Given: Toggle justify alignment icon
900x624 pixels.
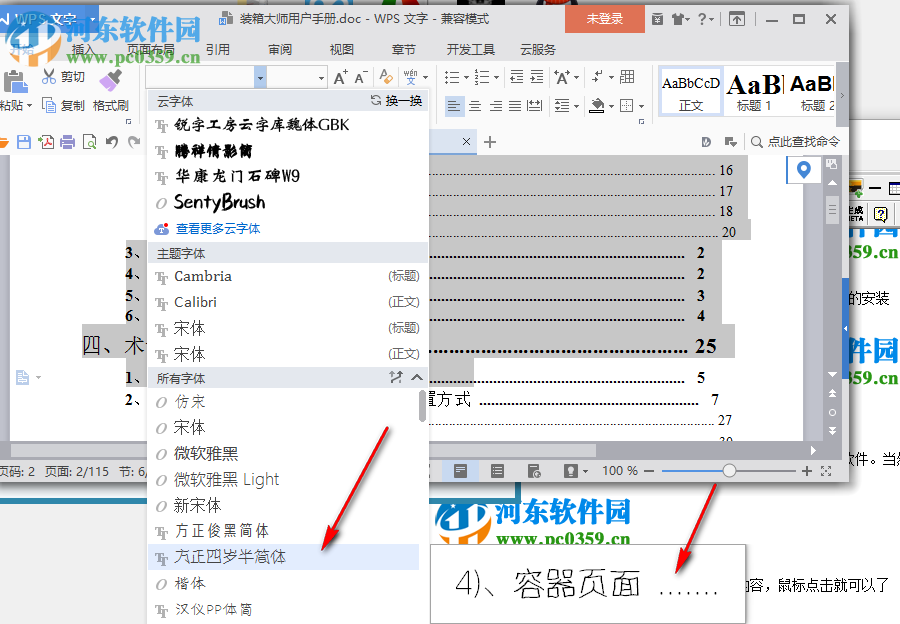Looking at the screenshot, I should (515, 106).
